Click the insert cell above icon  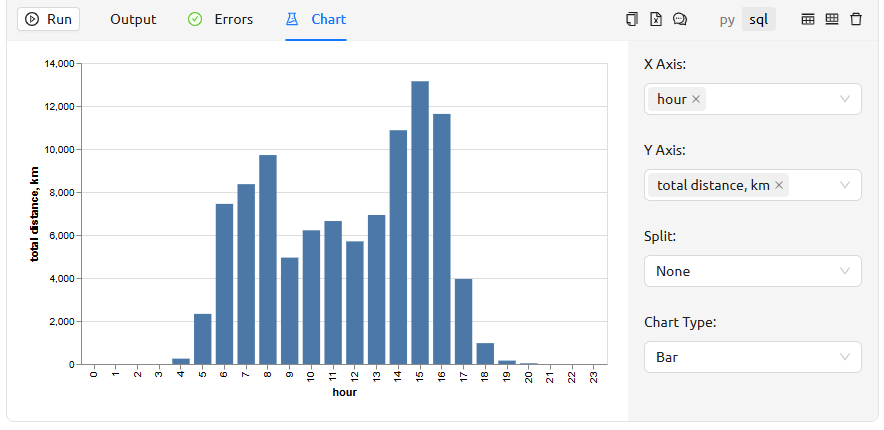click(x=808, y=19)
